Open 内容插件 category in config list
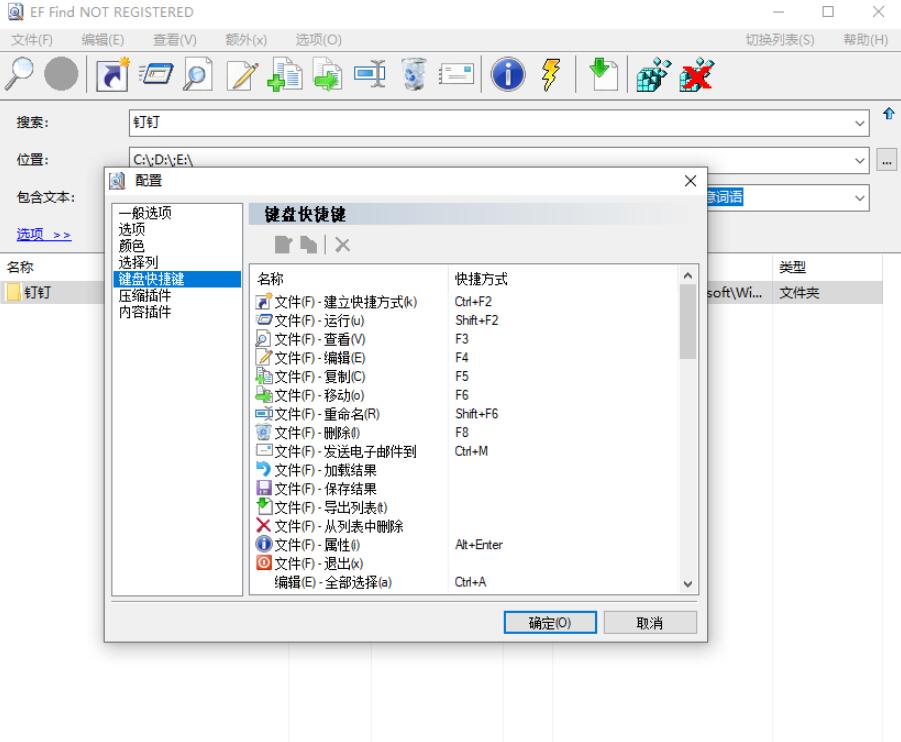Screen dimensions: 901x742 point(177,312)
